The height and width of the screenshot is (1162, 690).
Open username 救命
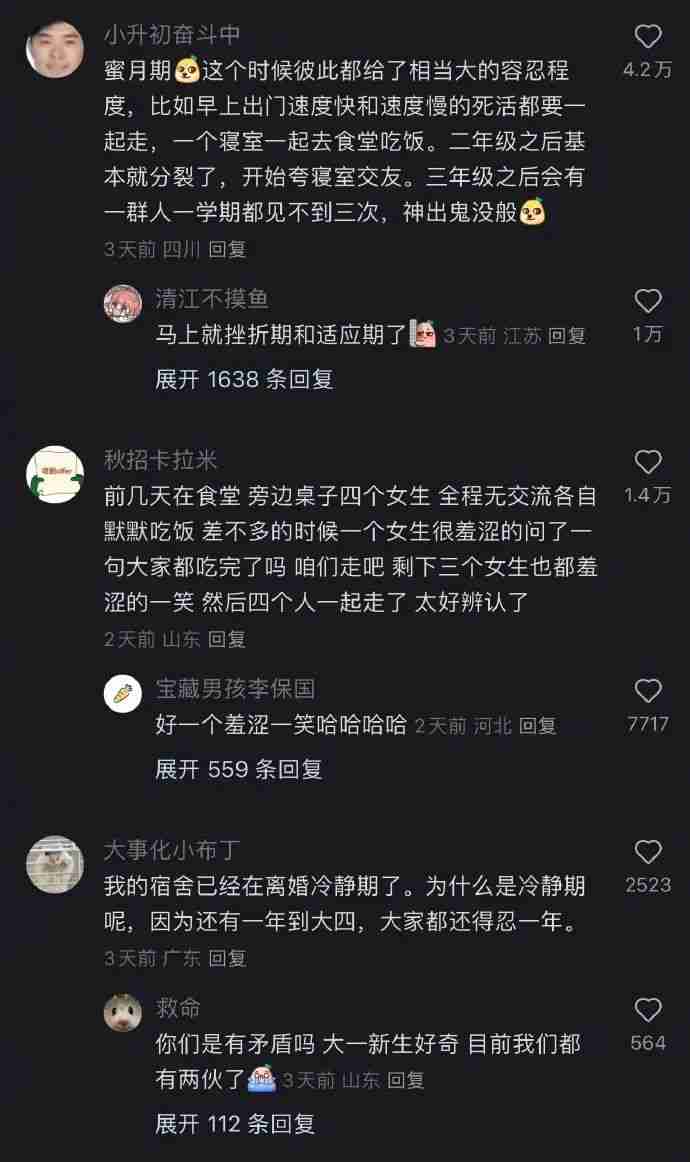click(178, 1008)
